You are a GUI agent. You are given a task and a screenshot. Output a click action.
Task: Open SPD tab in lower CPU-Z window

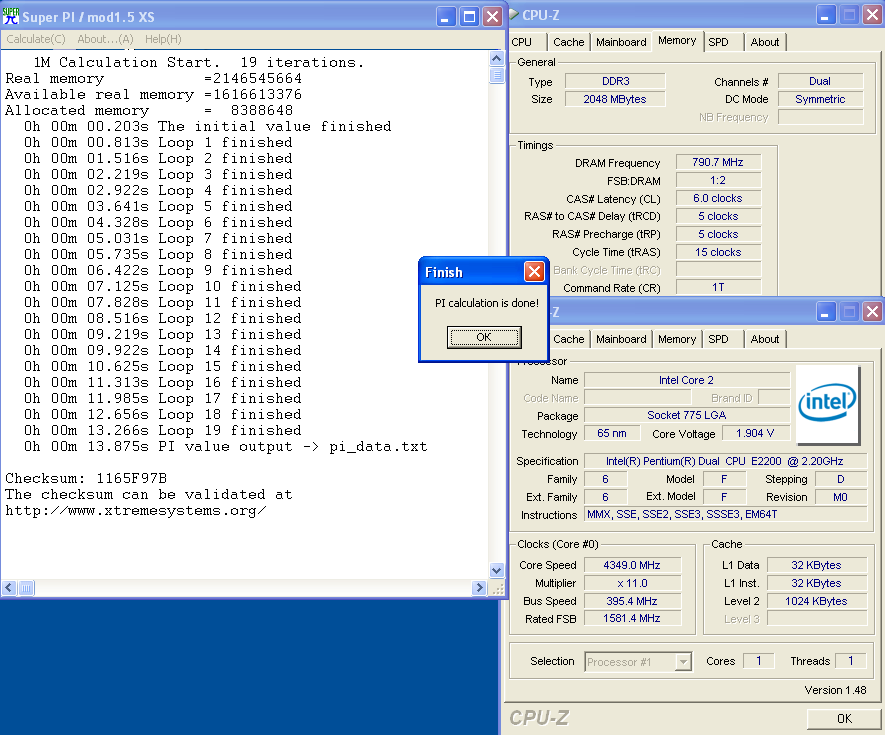(719, 339)
